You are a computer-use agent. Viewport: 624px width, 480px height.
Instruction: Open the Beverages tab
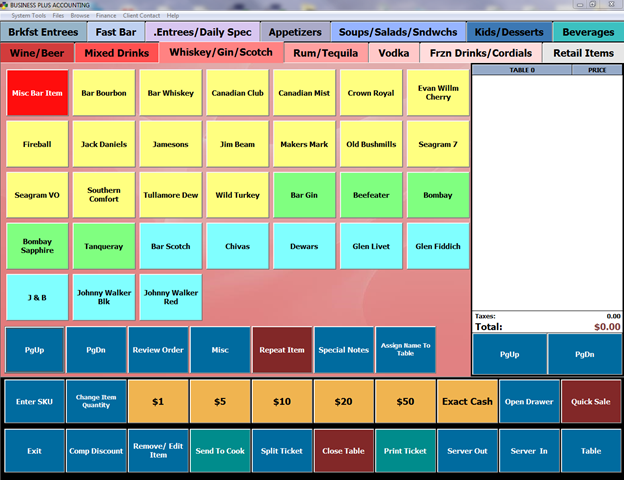click(x=588, y=32)
